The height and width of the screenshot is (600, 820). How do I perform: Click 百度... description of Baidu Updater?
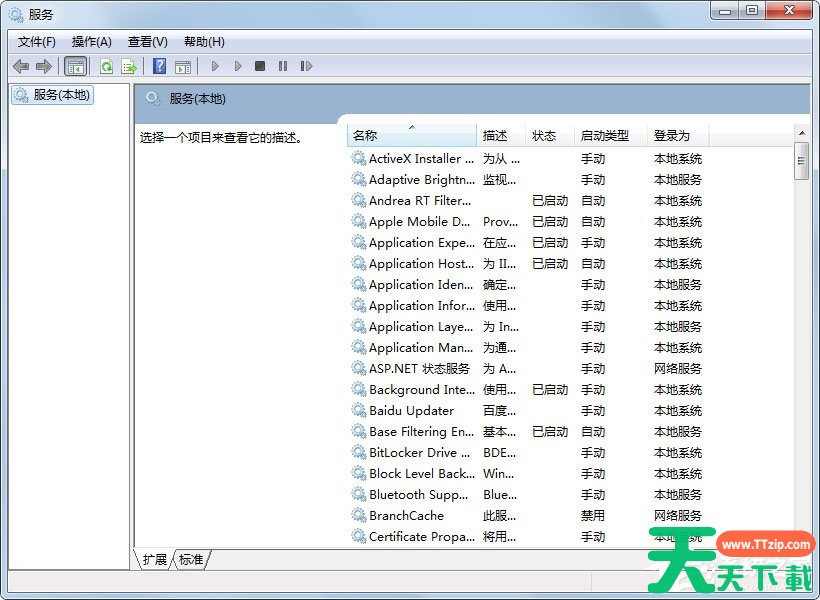499,411
